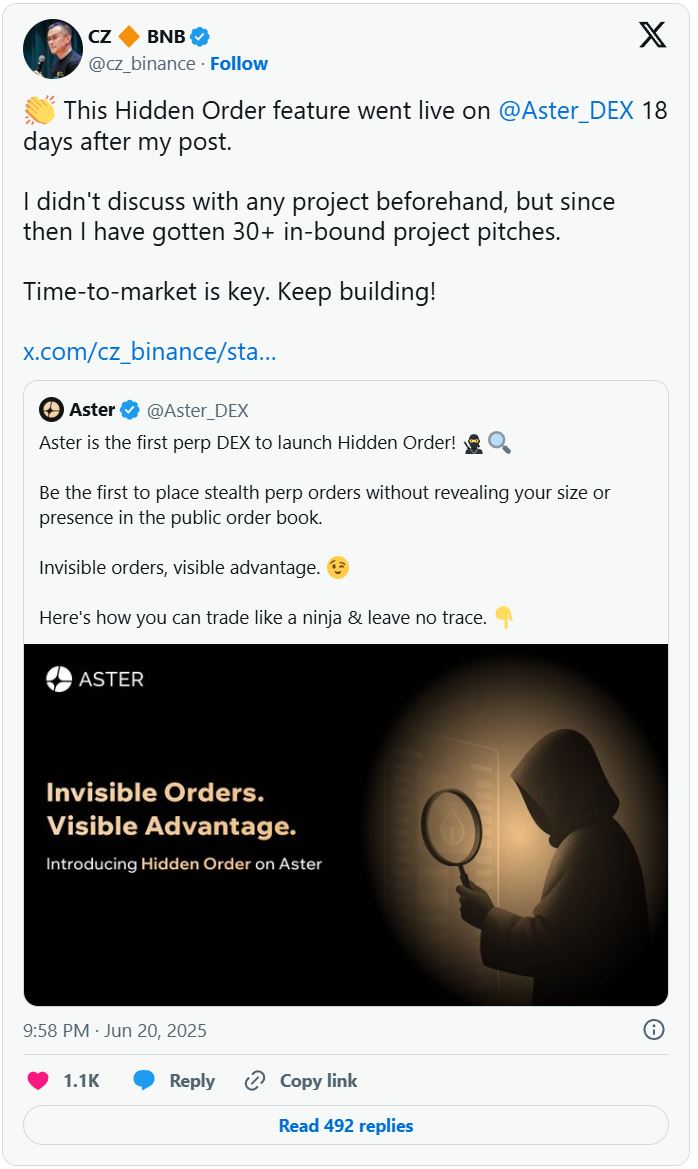Read 492 replies
The image size is (698, 1169).
click(x=346, y=1126)
